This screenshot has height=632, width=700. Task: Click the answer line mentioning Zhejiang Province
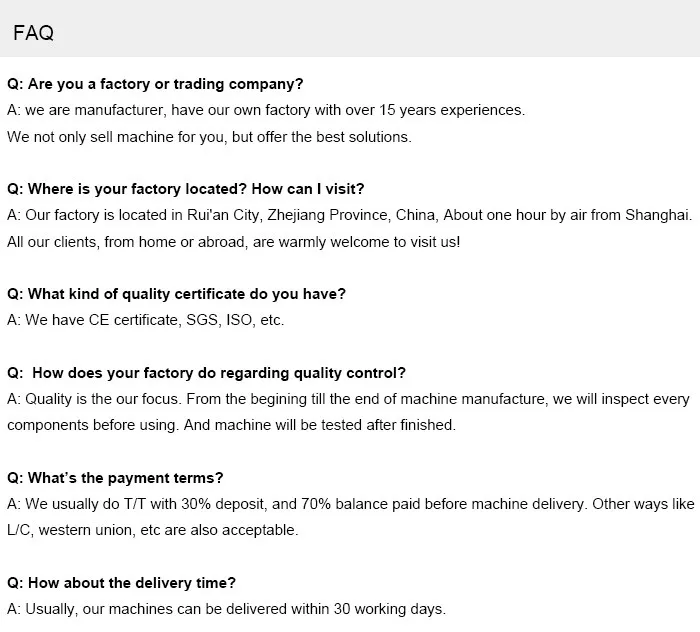[x=348, y=214]
